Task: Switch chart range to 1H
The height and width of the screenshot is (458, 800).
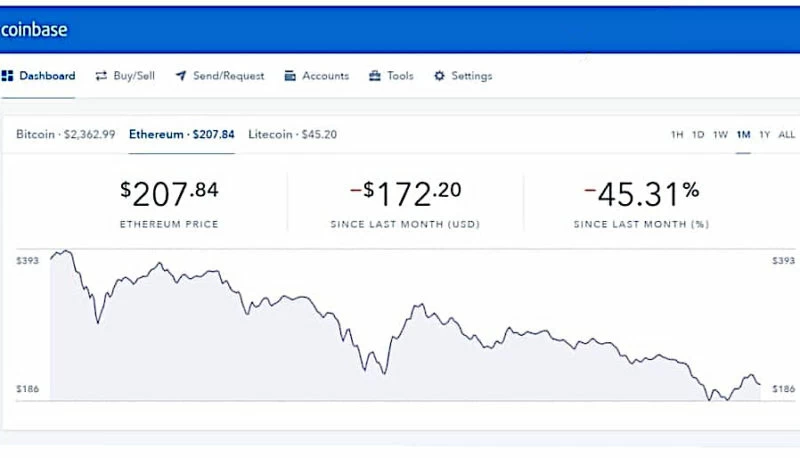Action: pyautogui.click(x=677, y=135)
